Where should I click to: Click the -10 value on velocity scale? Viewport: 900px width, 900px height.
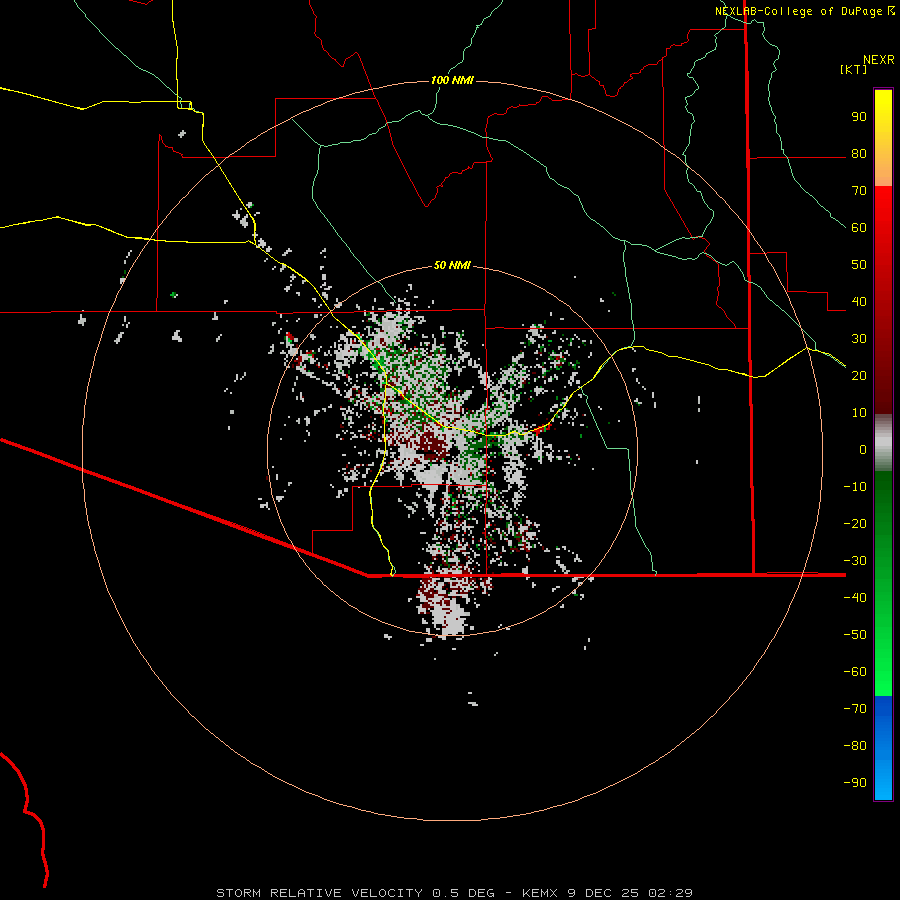click(855, 487)
